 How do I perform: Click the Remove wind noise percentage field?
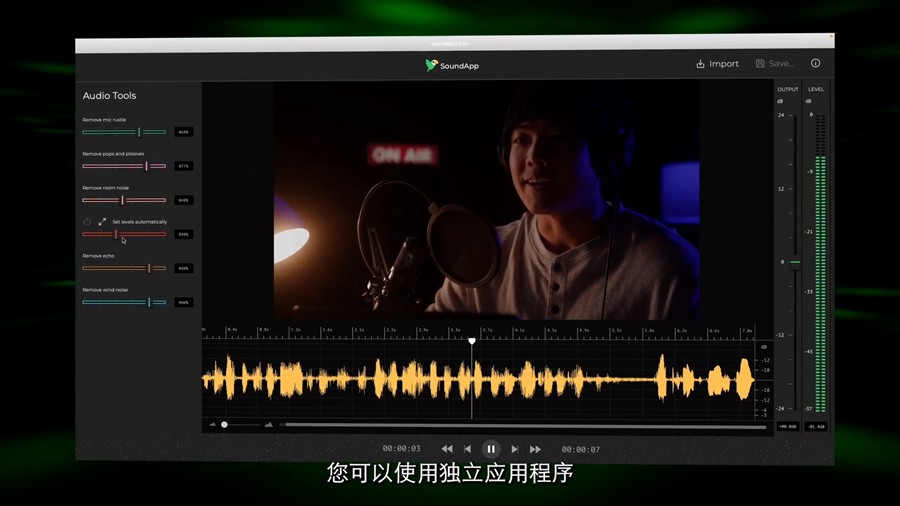coord(184,302)
